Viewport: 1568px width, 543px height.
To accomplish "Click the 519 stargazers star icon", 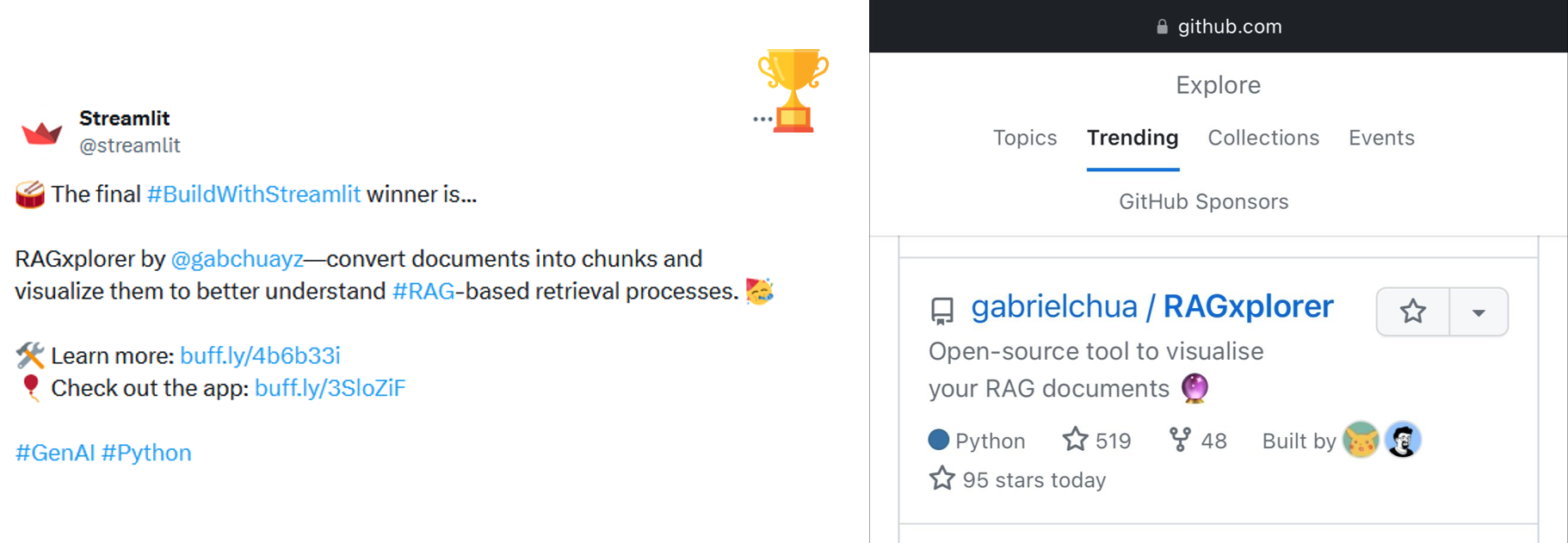I will pyautogui.click(x=1075, y=440).
